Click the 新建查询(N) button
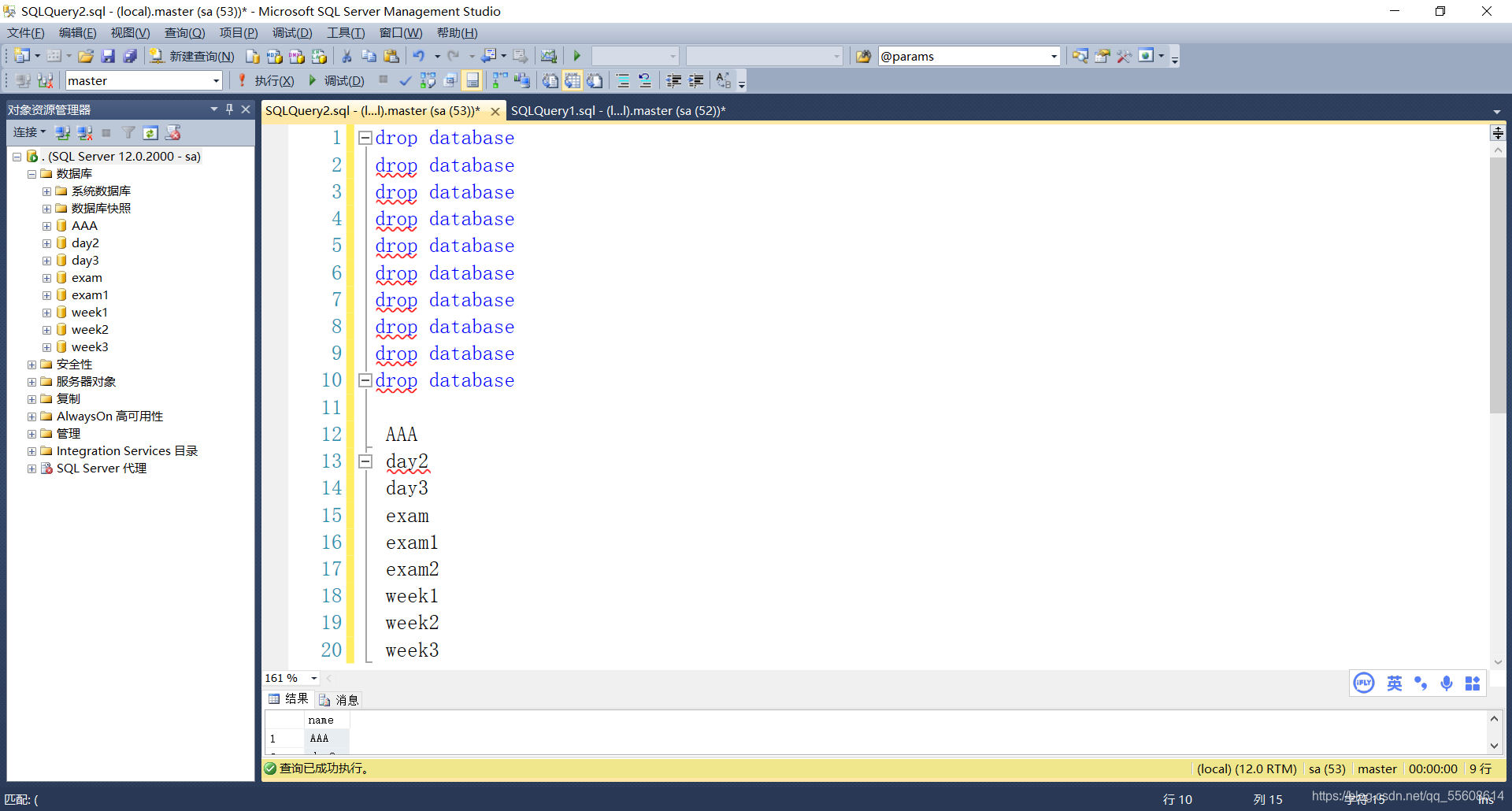The image size is (1512, 811). (192, 56)
